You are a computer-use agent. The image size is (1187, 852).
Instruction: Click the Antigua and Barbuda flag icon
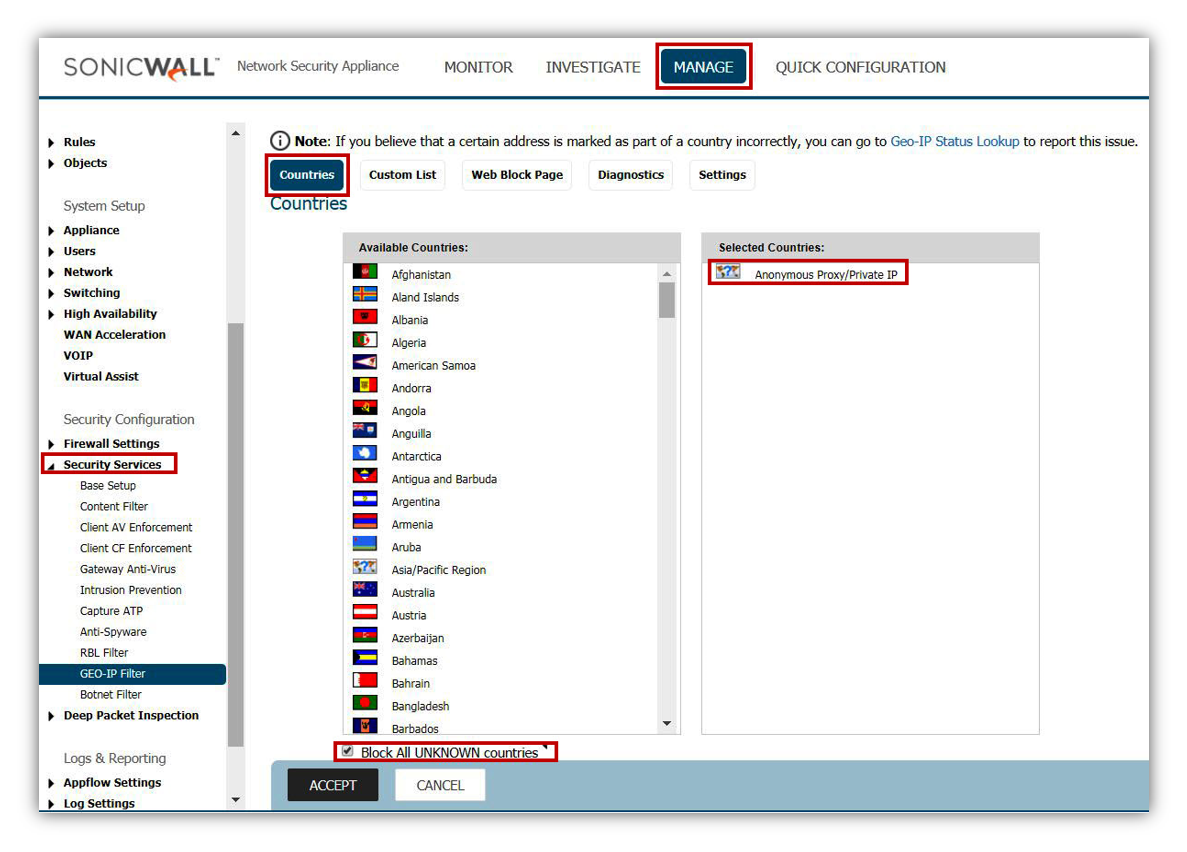click(x=365, y=476)
